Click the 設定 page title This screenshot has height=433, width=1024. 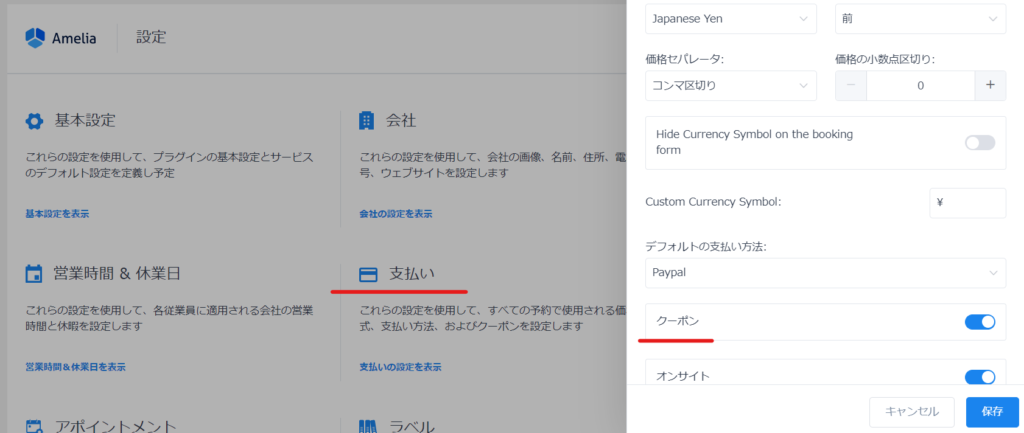coord(152,37)
